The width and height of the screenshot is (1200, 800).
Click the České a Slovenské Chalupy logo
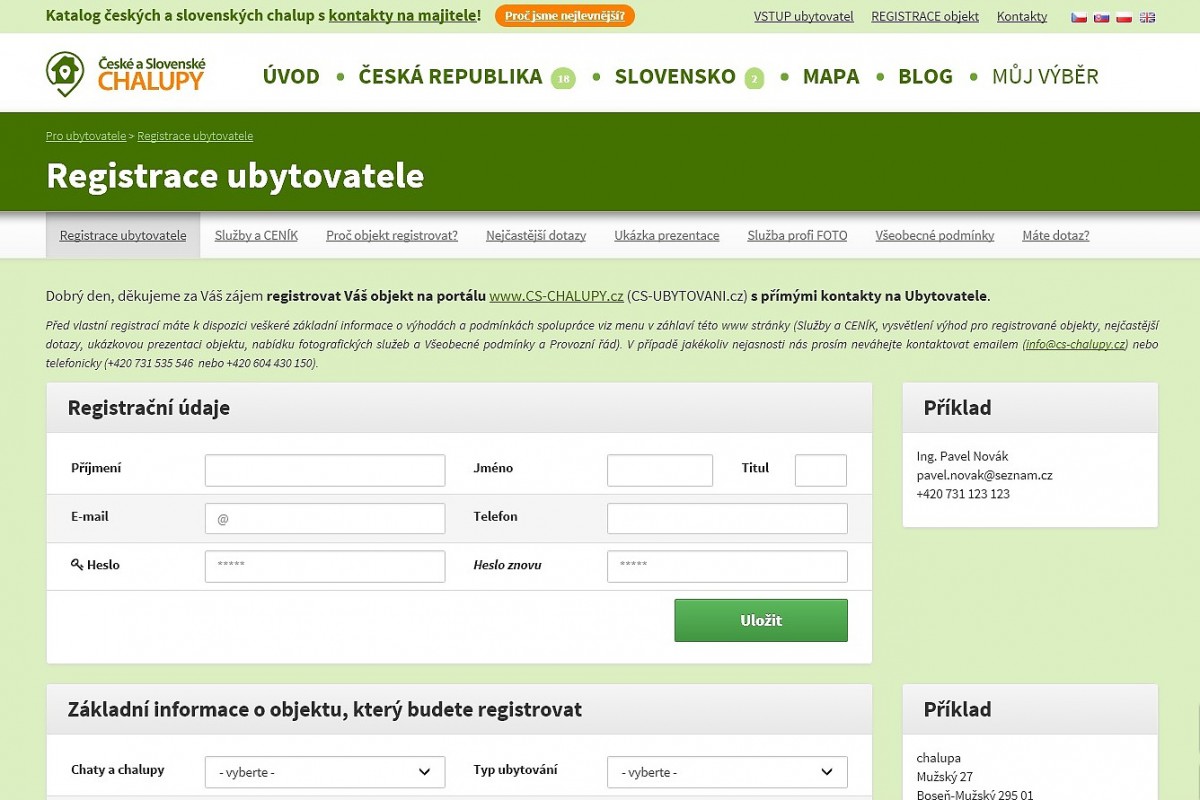pos(125,74)
